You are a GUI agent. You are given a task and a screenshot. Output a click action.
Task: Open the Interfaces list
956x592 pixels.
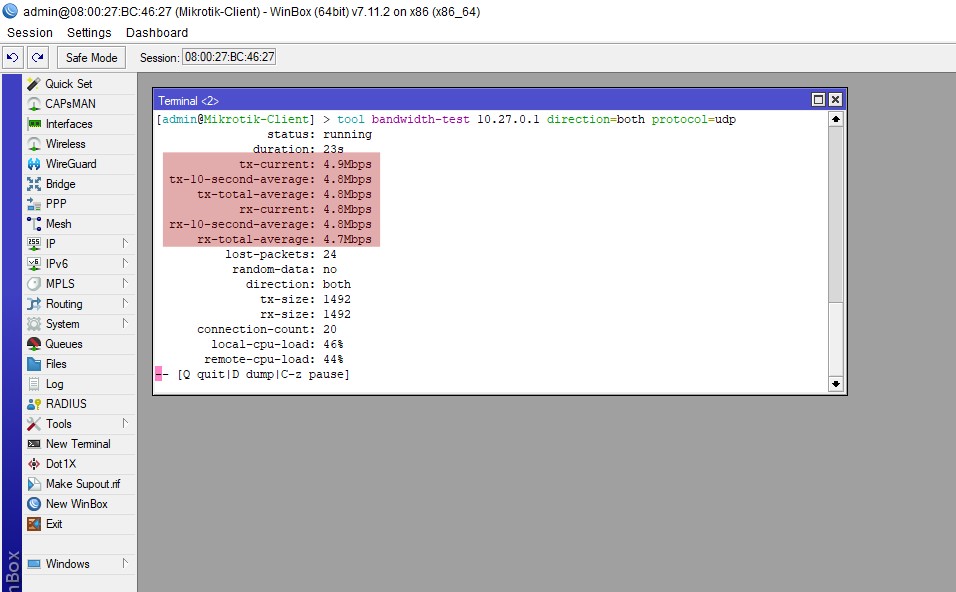[68, 124]
